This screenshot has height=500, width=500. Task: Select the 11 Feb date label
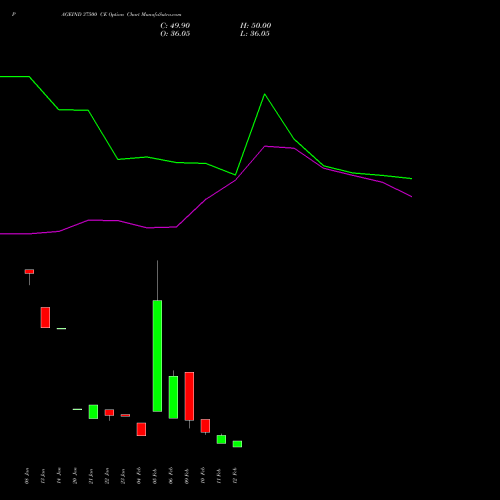coord(219,476)
